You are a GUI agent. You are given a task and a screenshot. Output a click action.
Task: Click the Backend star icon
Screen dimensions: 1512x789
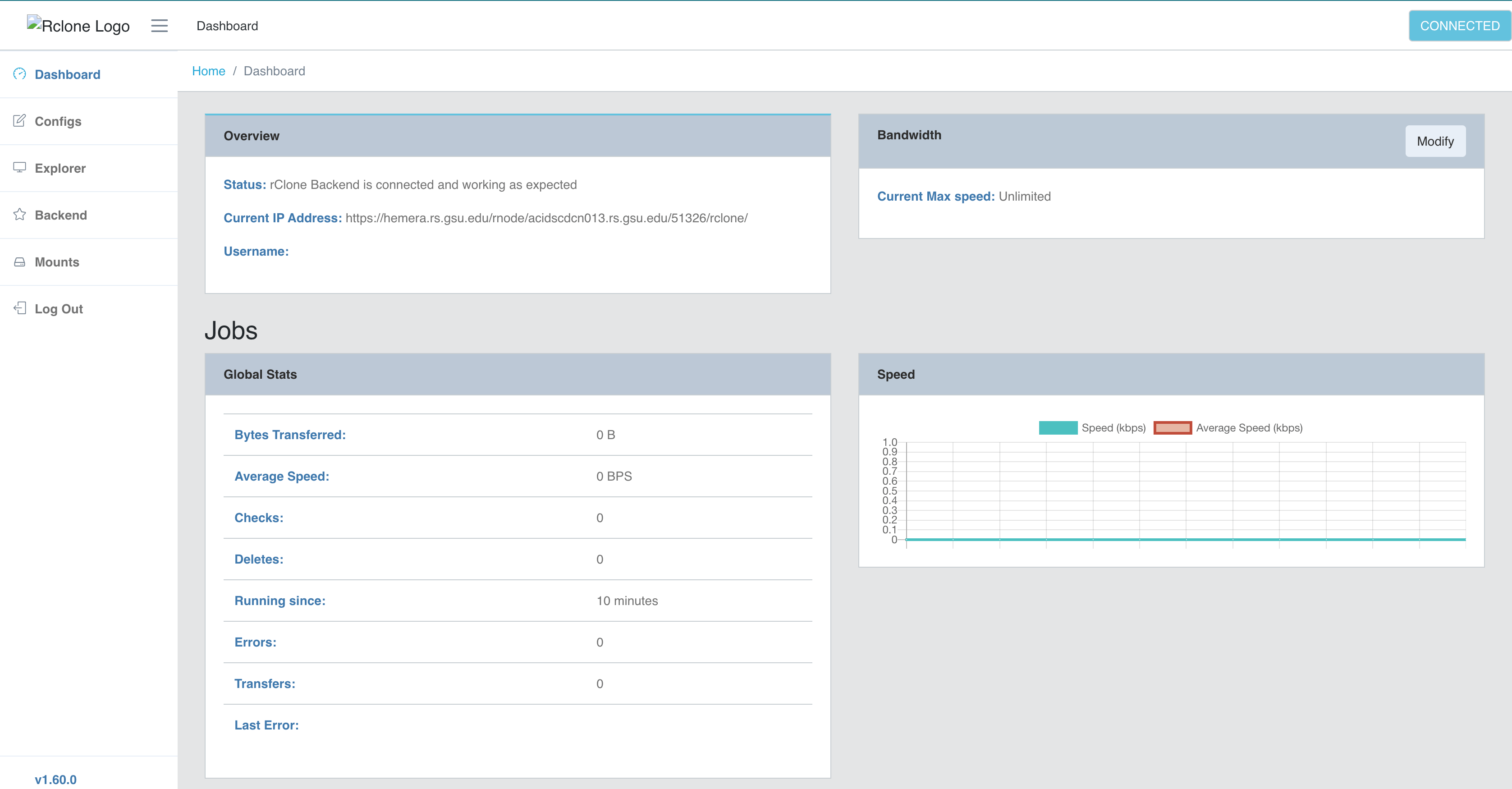19,214
